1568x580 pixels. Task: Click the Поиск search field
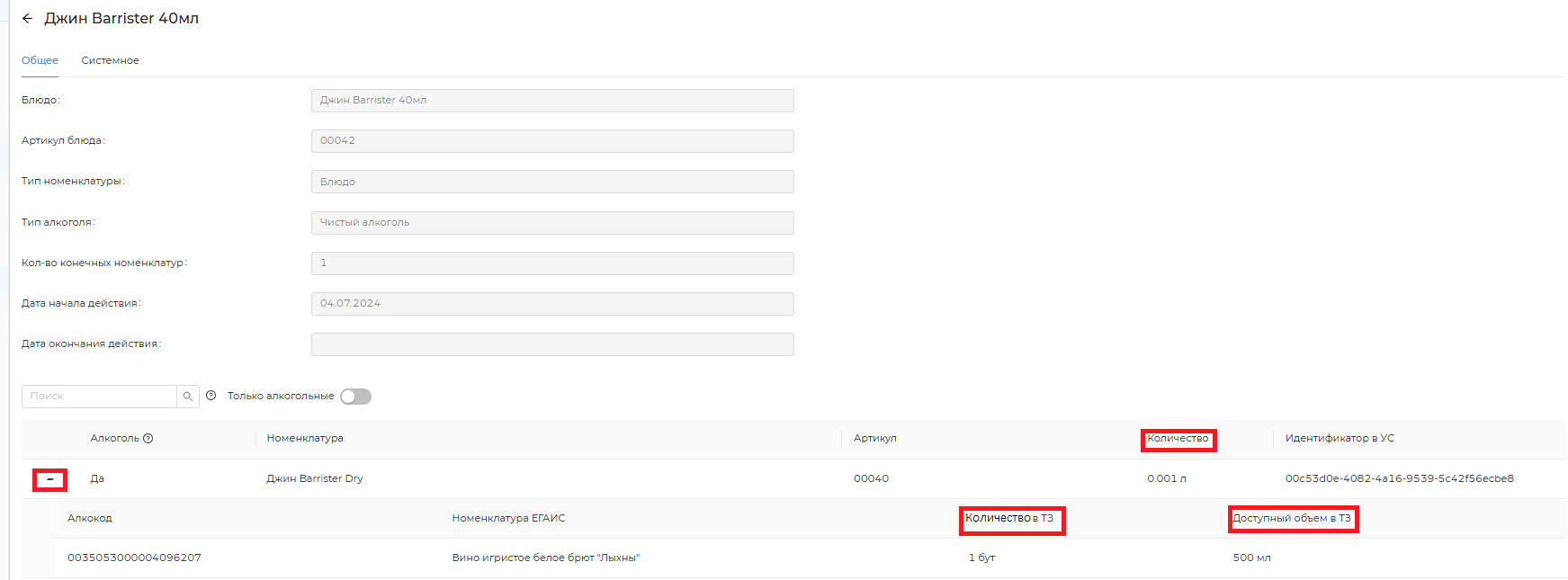99,397
